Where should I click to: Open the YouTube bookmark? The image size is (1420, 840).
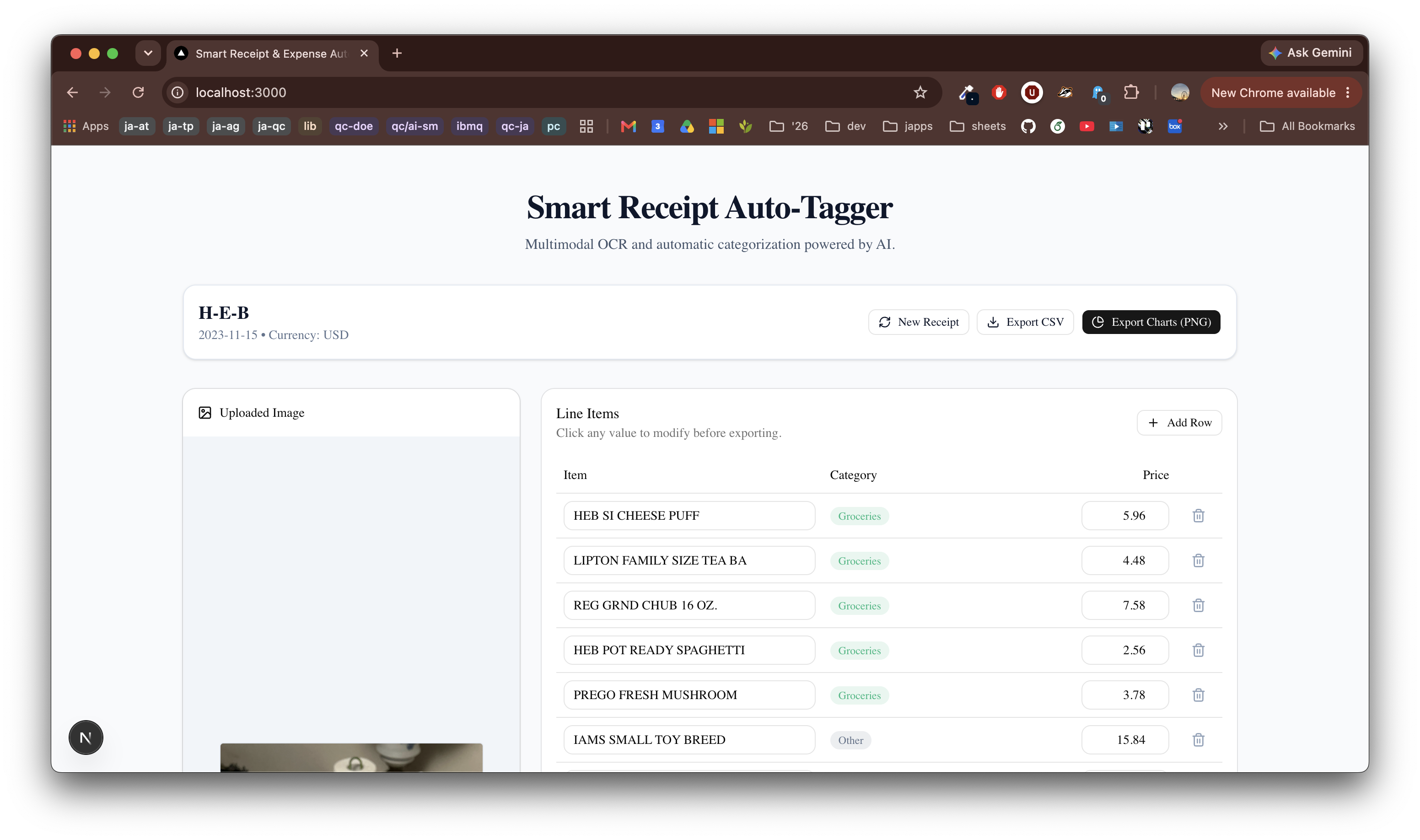click(x=1087, y=126)
